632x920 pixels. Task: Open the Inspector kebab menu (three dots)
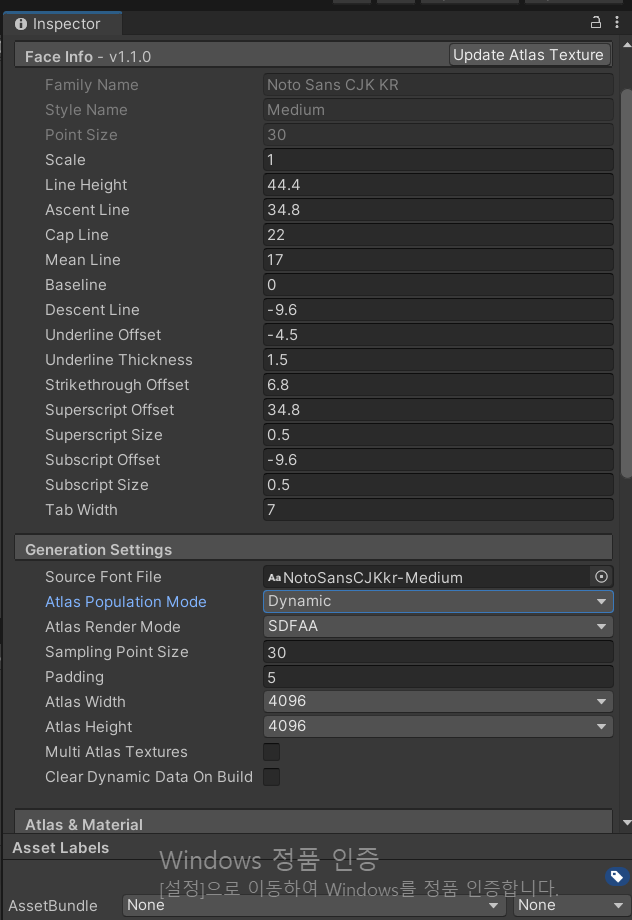(618, 21)
